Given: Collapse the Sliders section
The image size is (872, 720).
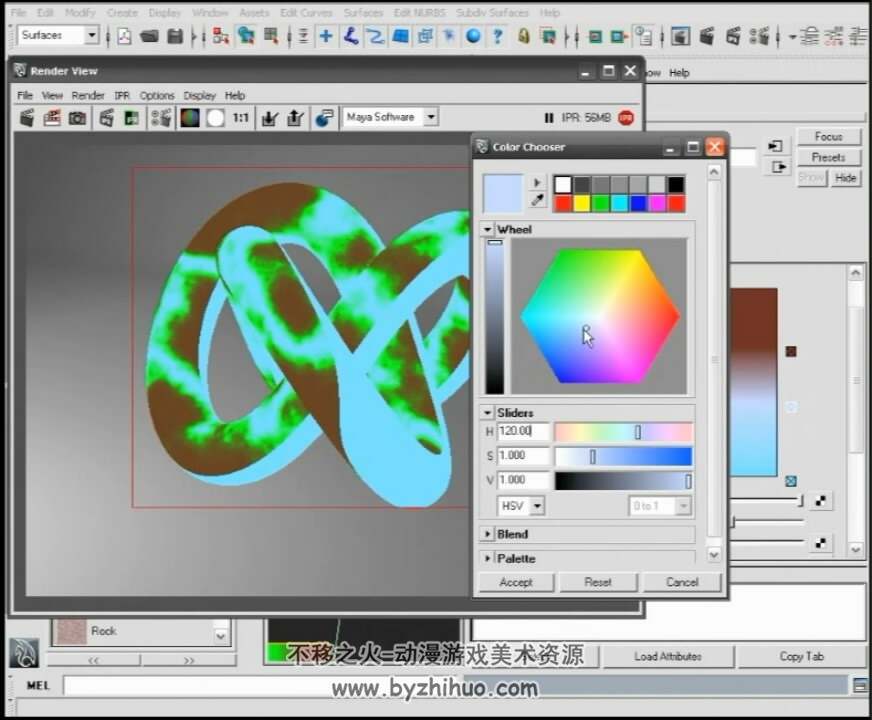Looking at the screenshot, I should click(488, 413).
